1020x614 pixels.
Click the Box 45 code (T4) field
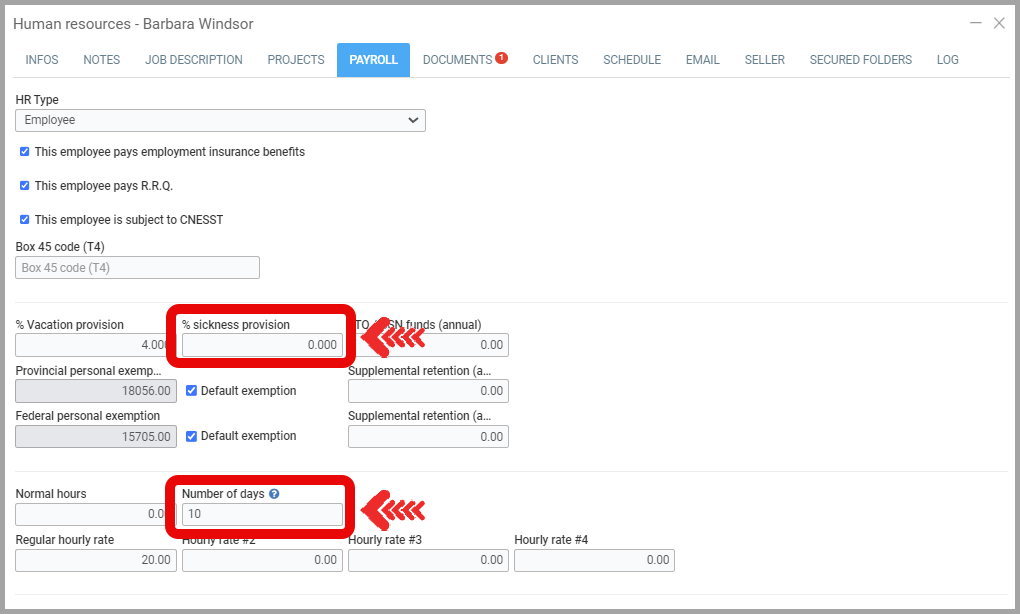tap(137, 268)
